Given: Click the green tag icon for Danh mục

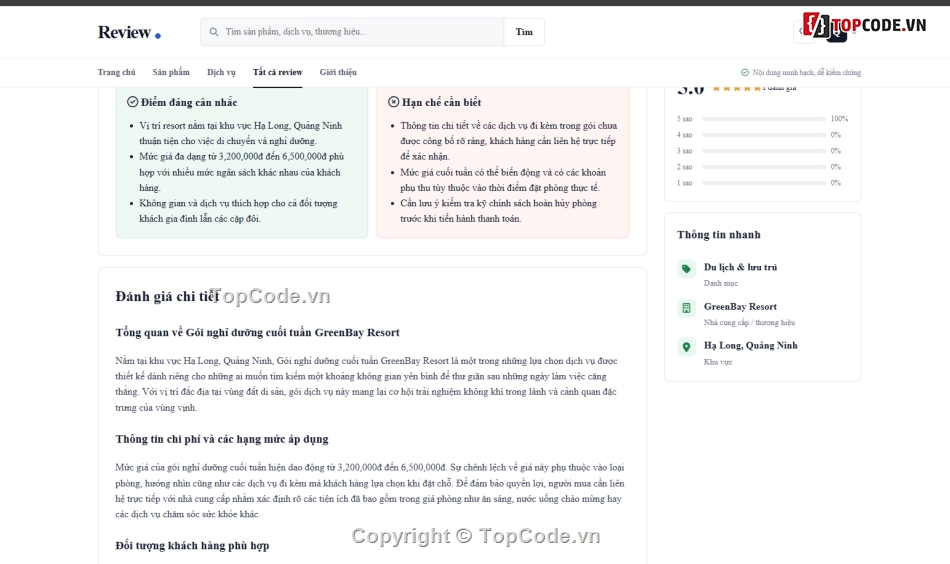Looking at the screenshot, I should coord(686,268).
